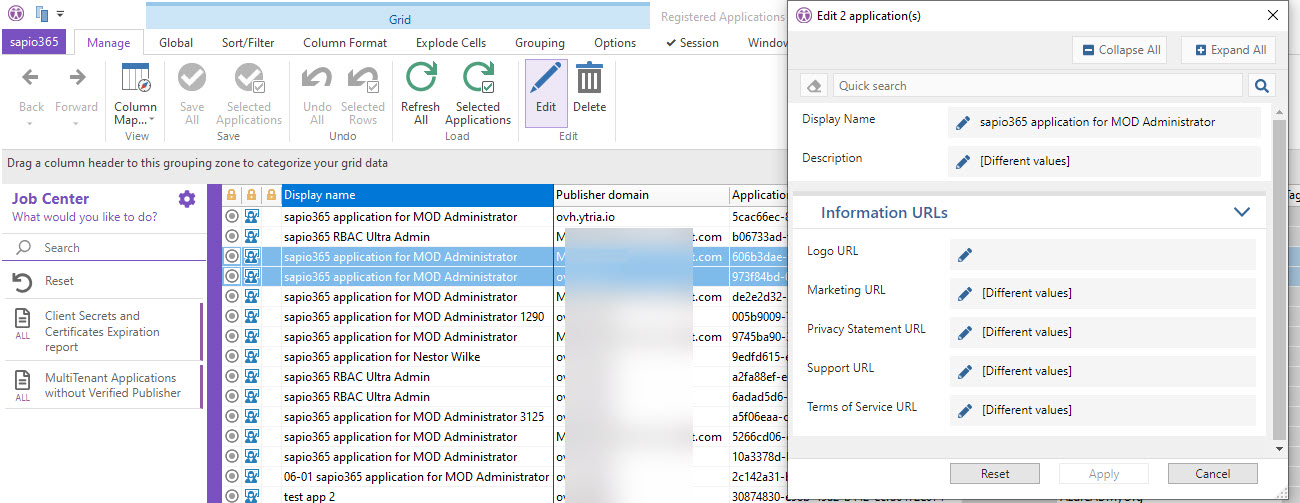Click the Undo All icon
The image size is (1300, 503).
pos(317,78)
